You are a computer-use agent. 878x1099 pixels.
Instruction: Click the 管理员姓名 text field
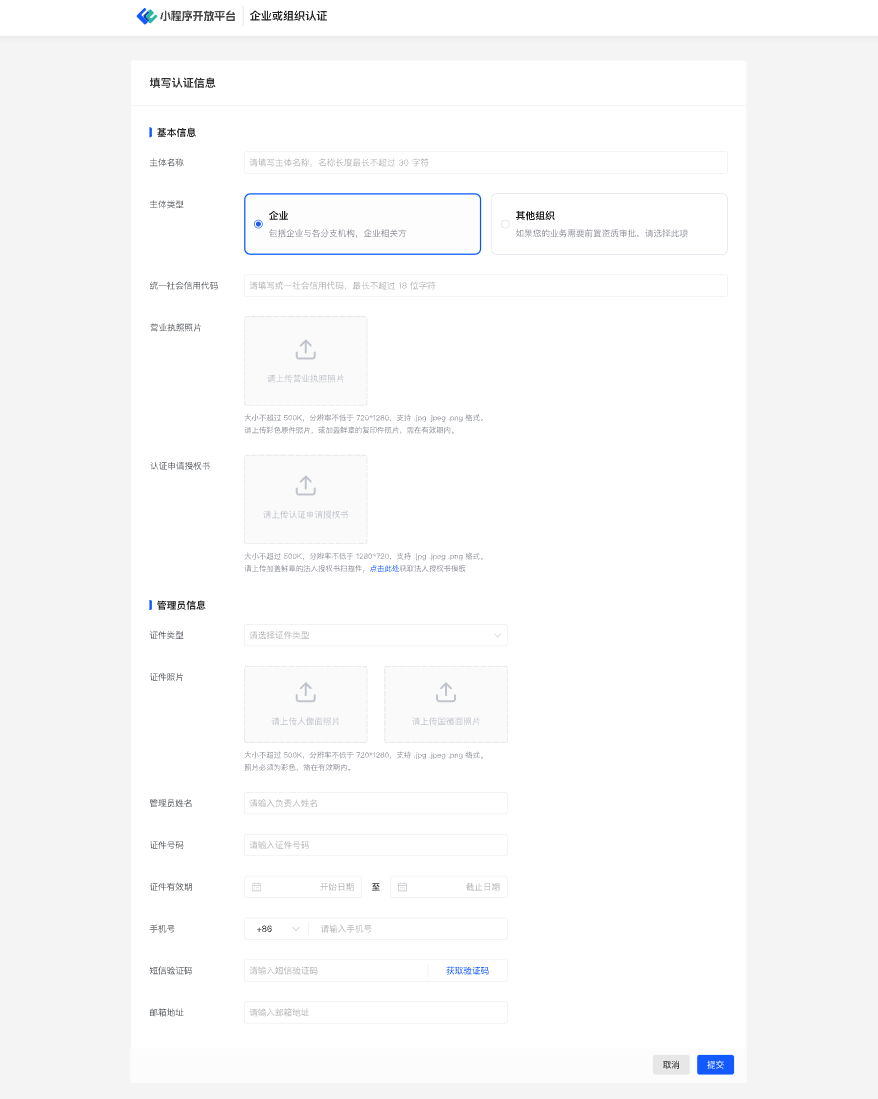pos(375,803)
